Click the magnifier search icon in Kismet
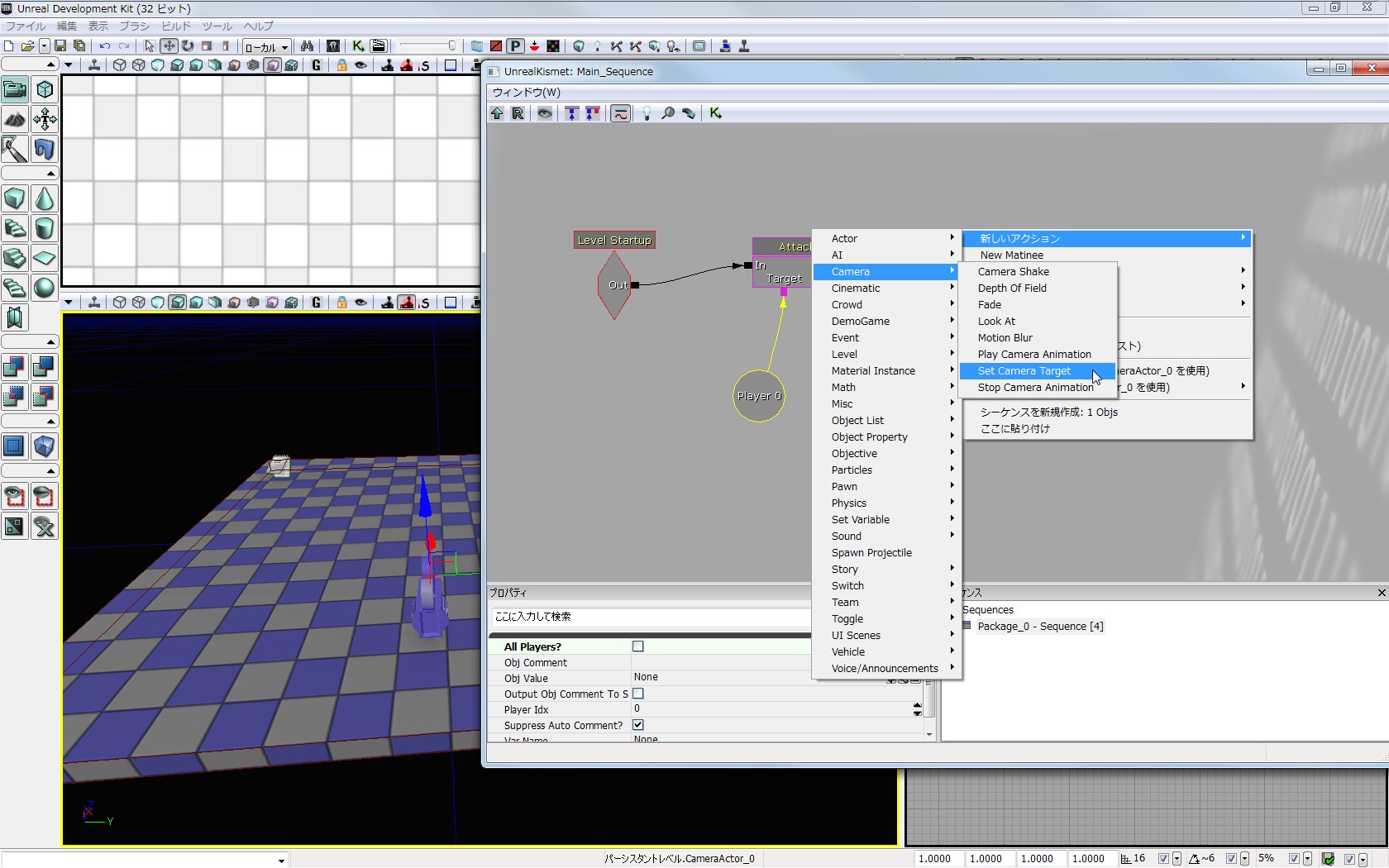 (668, 113)
